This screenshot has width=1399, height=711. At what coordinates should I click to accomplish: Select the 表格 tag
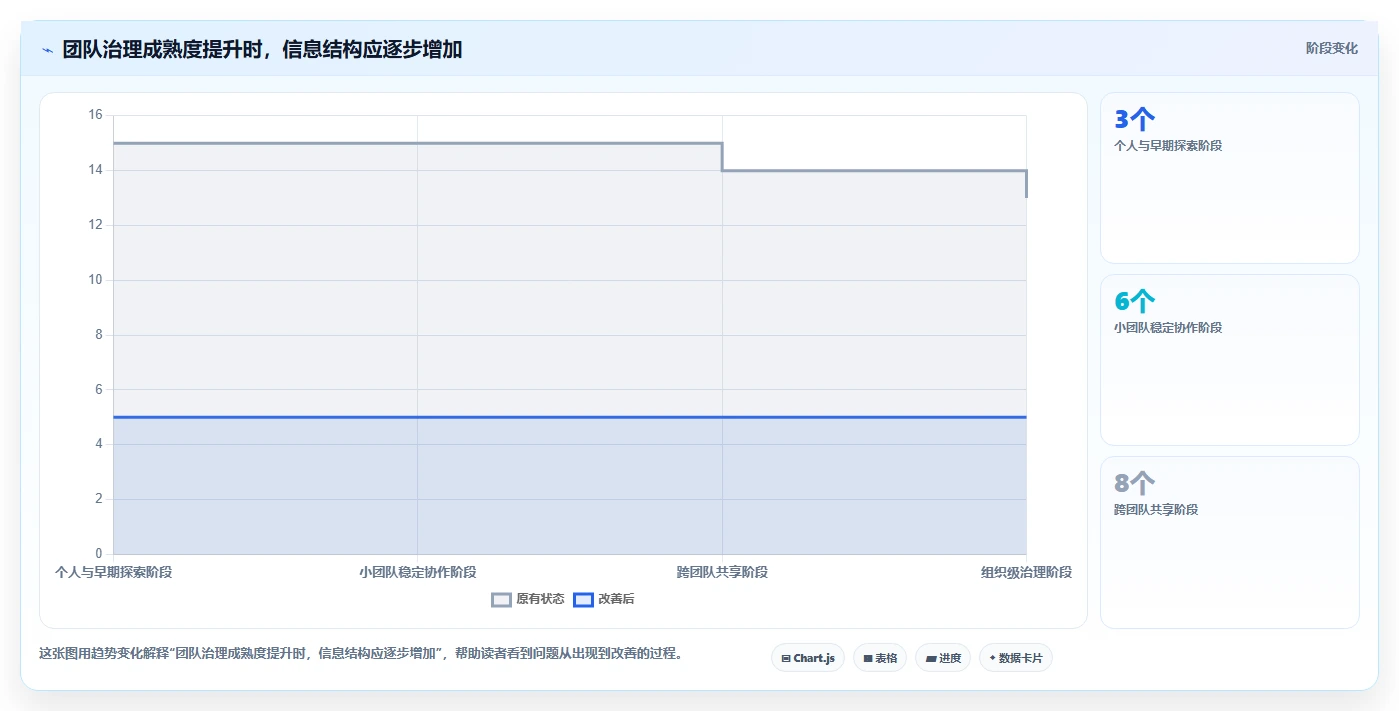click(880, 658)
